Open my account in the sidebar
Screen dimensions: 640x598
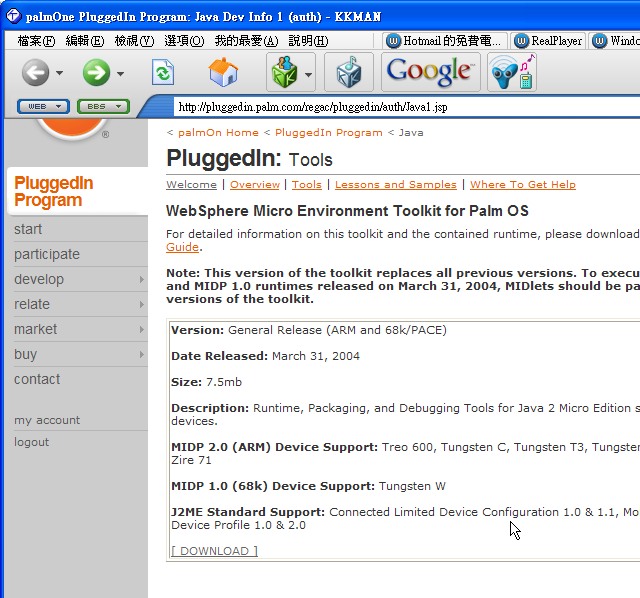(x=47, y=420)
